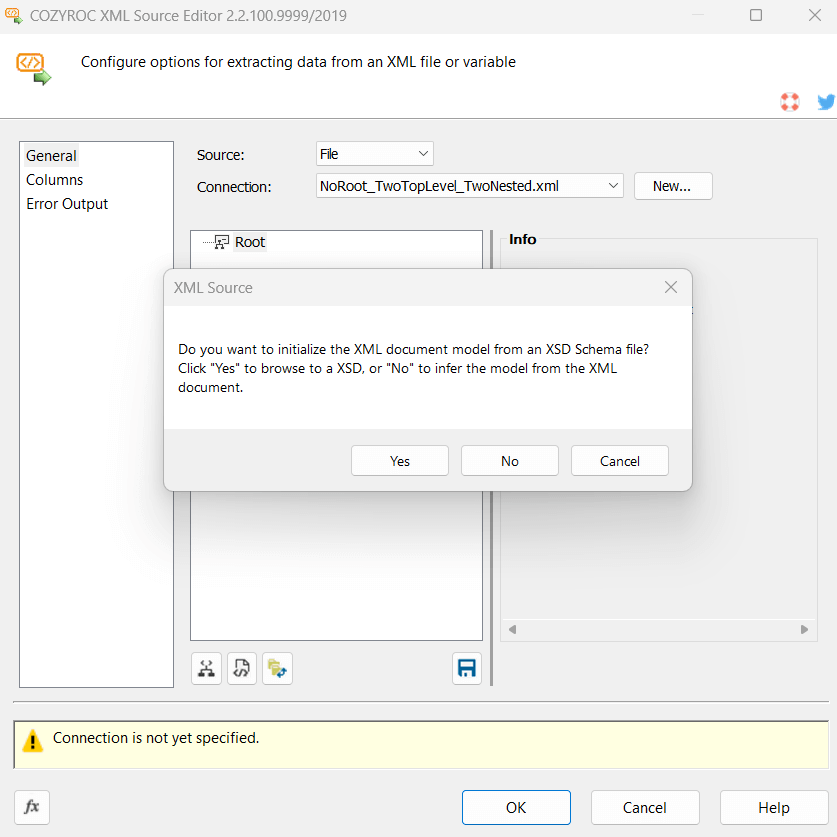Open the Error Output page
The height and width of the screenshot is (837, 837).
point(67,204)
